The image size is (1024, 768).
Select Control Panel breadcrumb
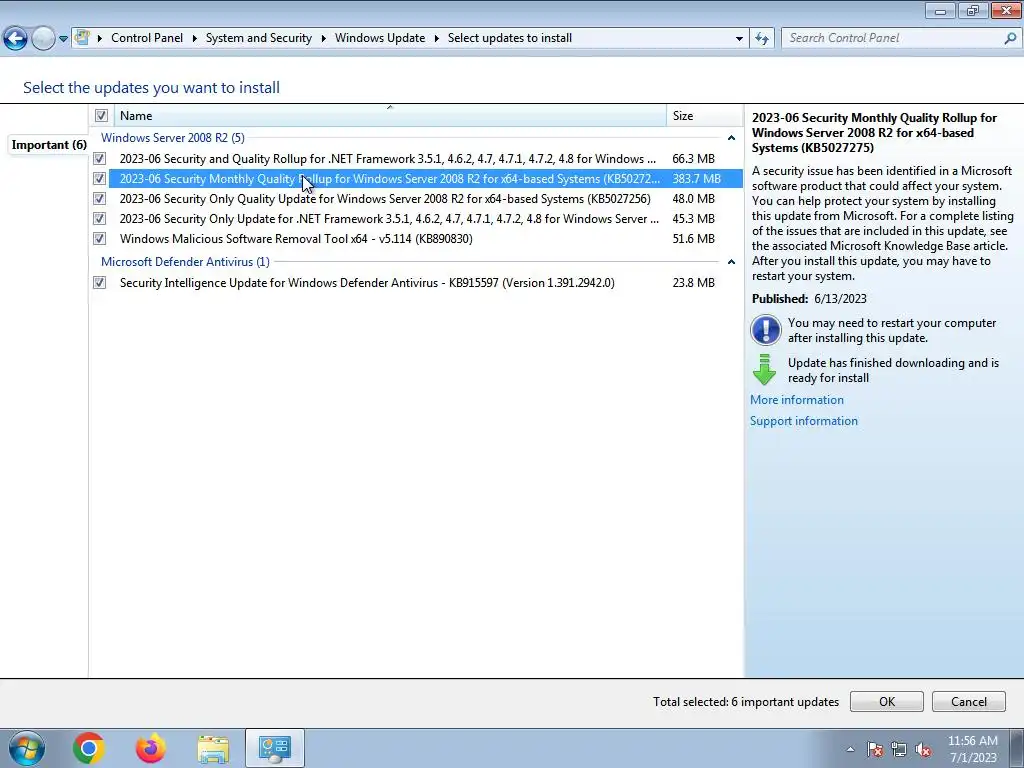coord(147,38)
